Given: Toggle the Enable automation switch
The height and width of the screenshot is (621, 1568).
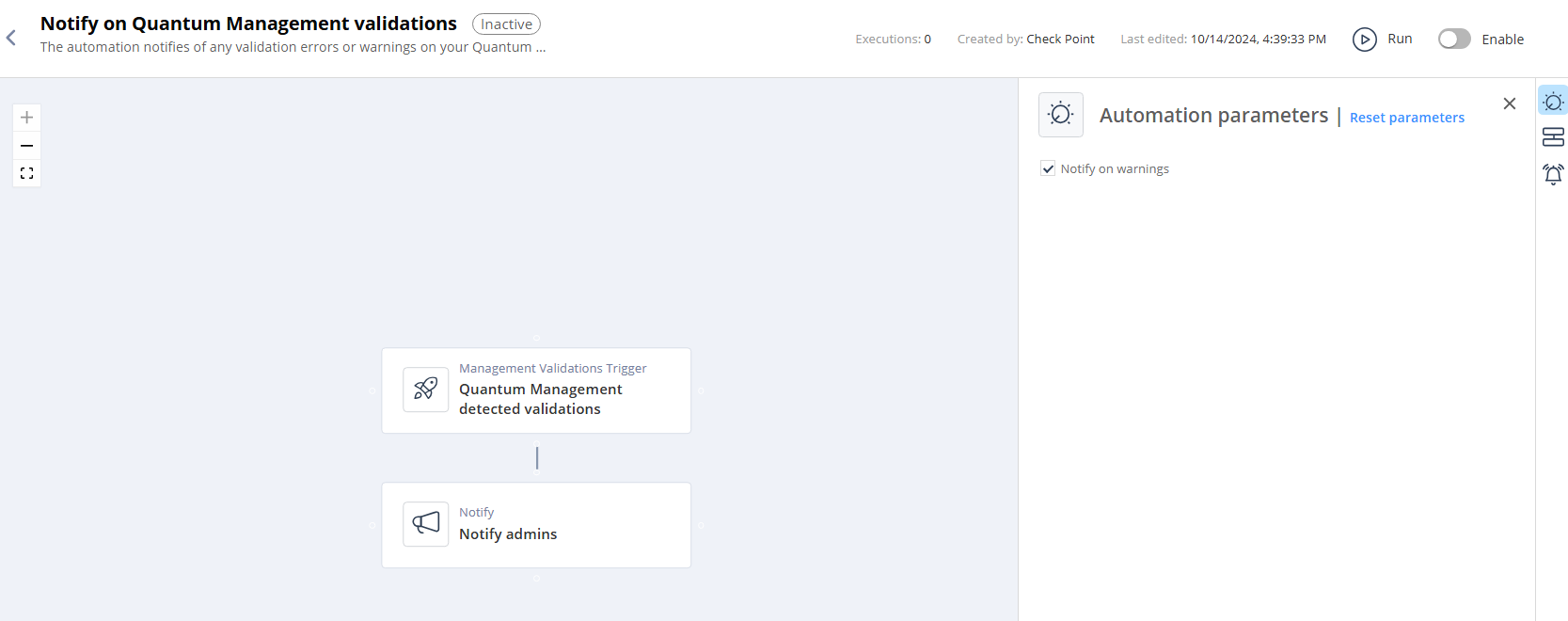Looking at the screenshot, I should 1454,39.
